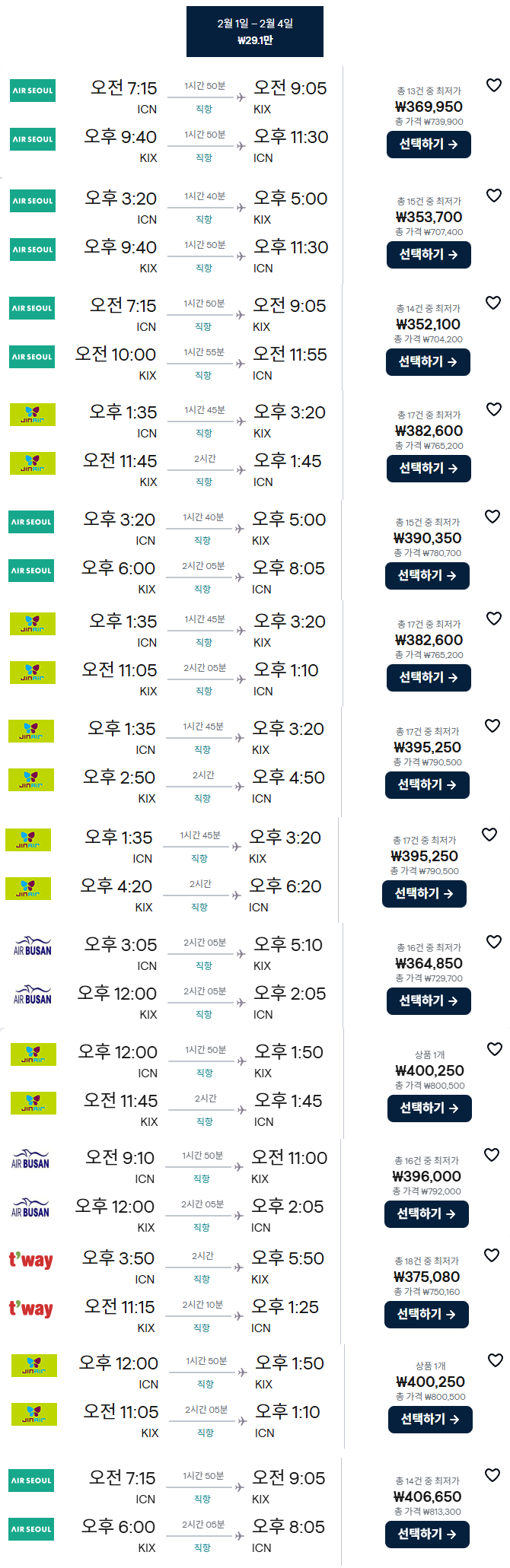The height and width of the screenshot is (1568, 510).
Task: Tap the heart icon next to ₩406,650
Action: 492,1475
